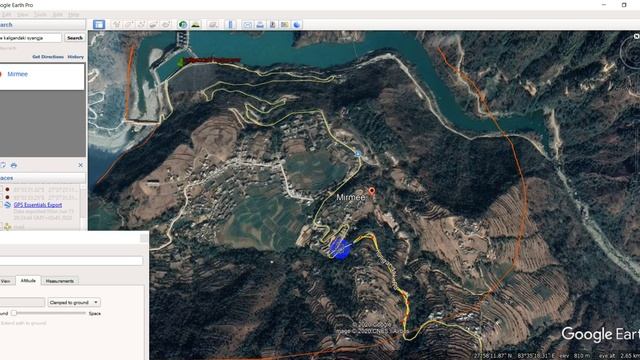The image size is (640, 360).
Task: Open the Help menu
Action: click(73, 14)
